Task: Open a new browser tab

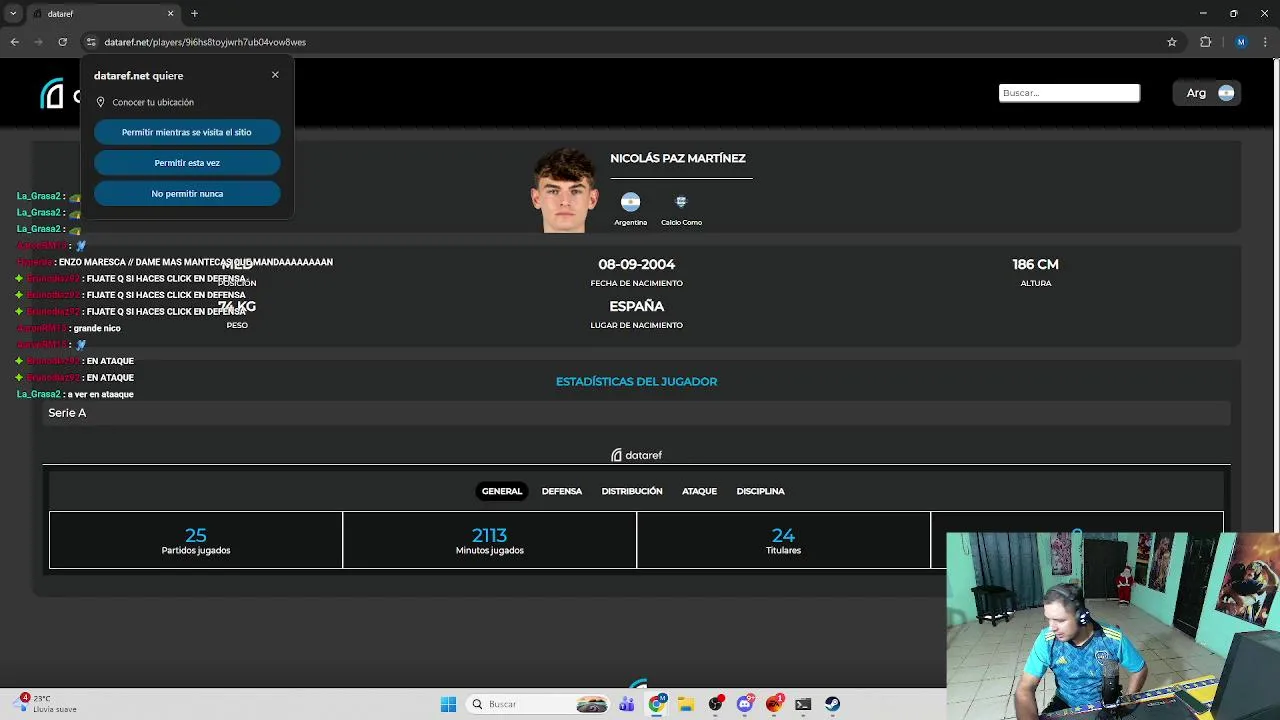Action: [x=195, y=14]
